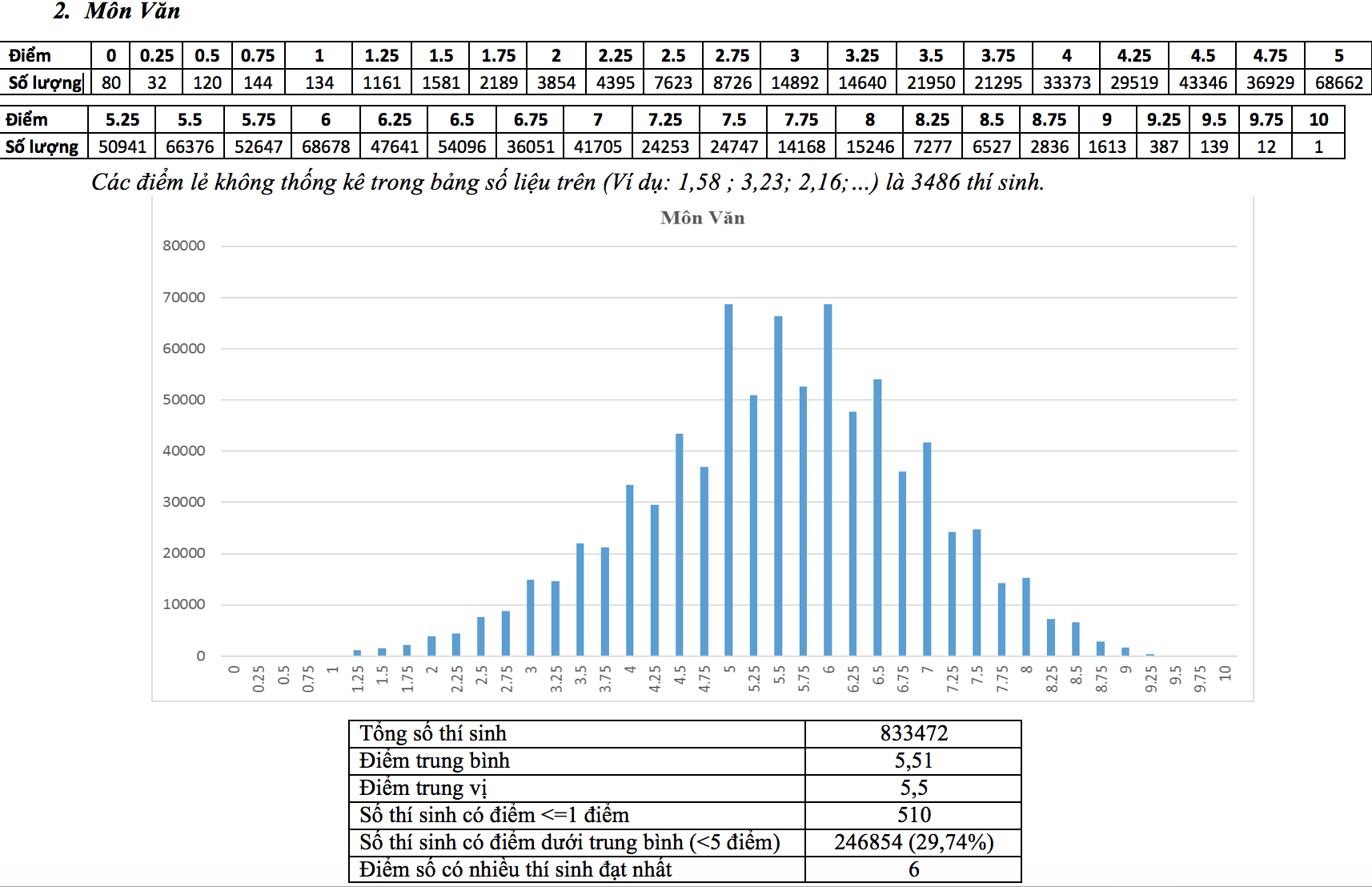Screen dimensions: 1372x887
Task: Click the total value 833472
Action: [x=913, y=733]
